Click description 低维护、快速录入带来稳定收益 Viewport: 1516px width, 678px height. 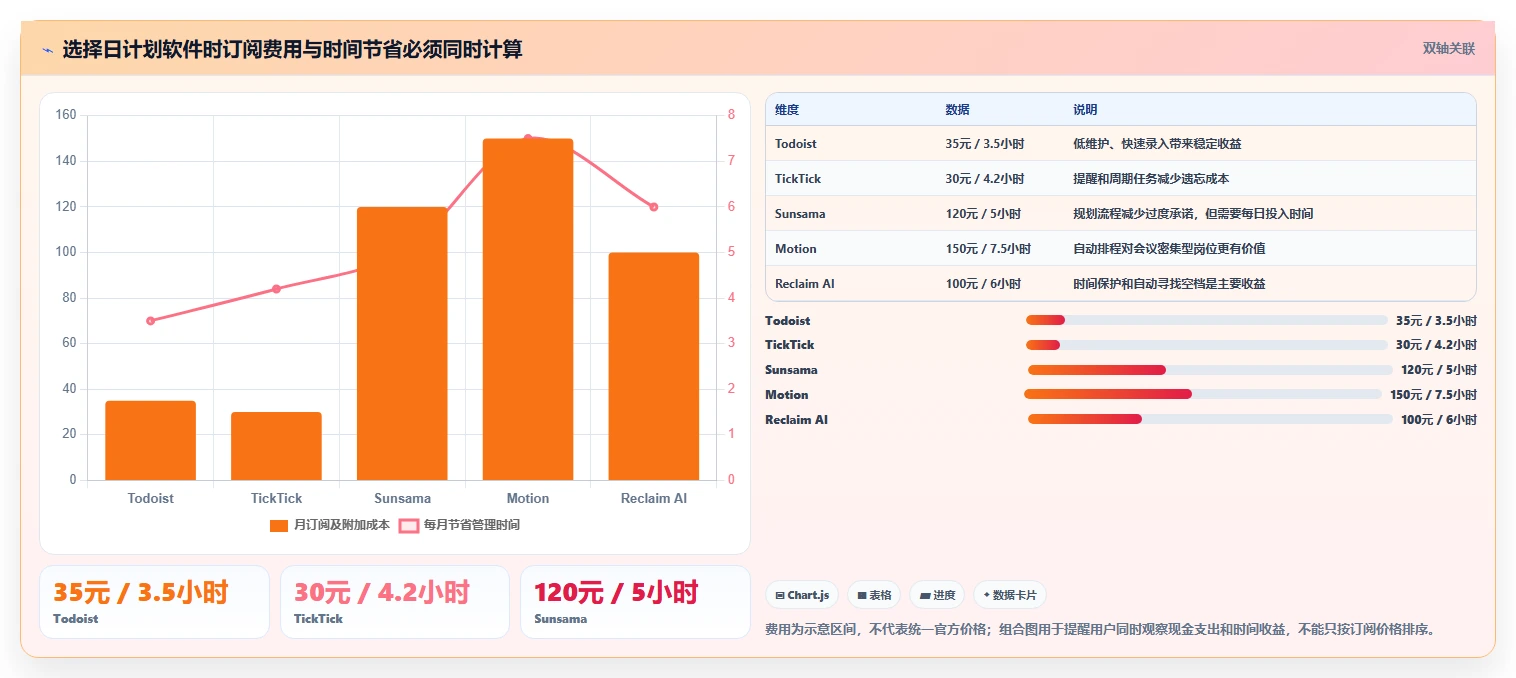[1157, 144]
